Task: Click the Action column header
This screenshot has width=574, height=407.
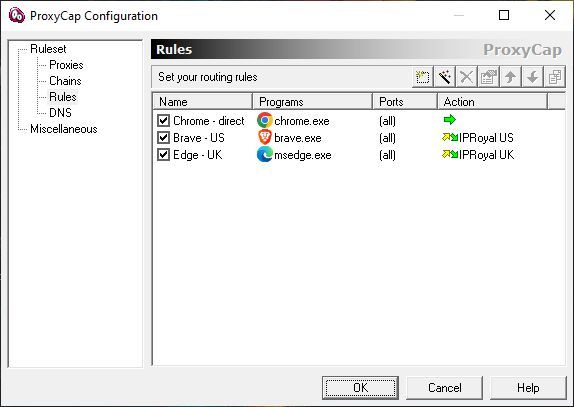Action: click(x=492, y=101)
